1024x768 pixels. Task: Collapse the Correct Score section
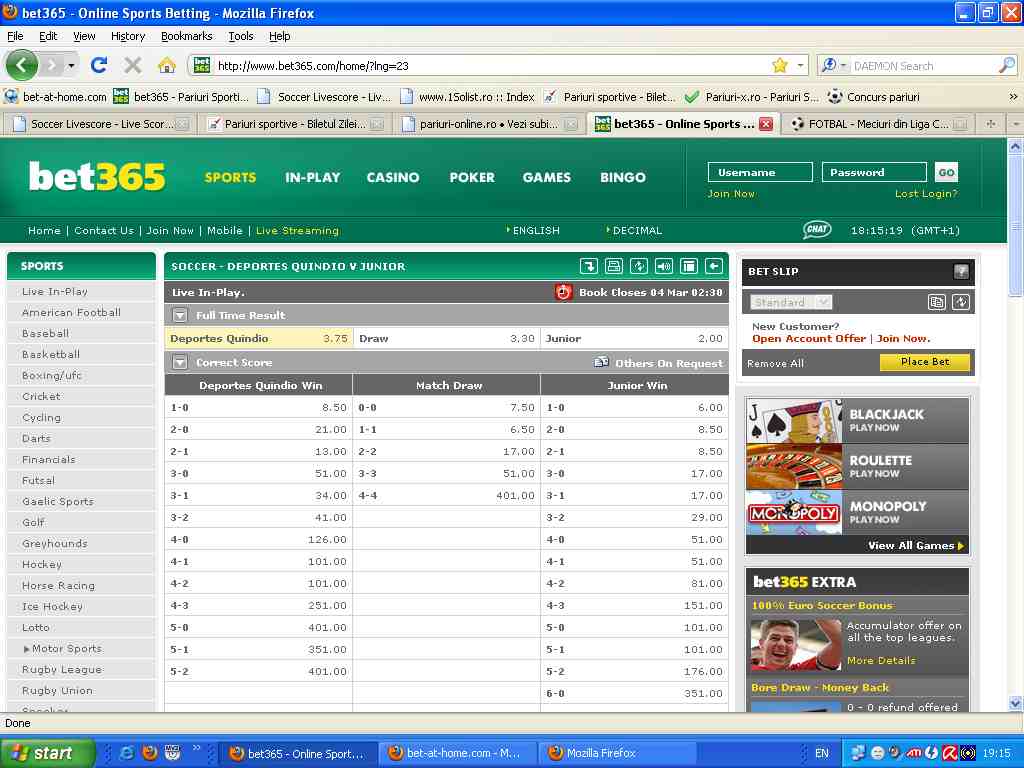click(180, 362)
